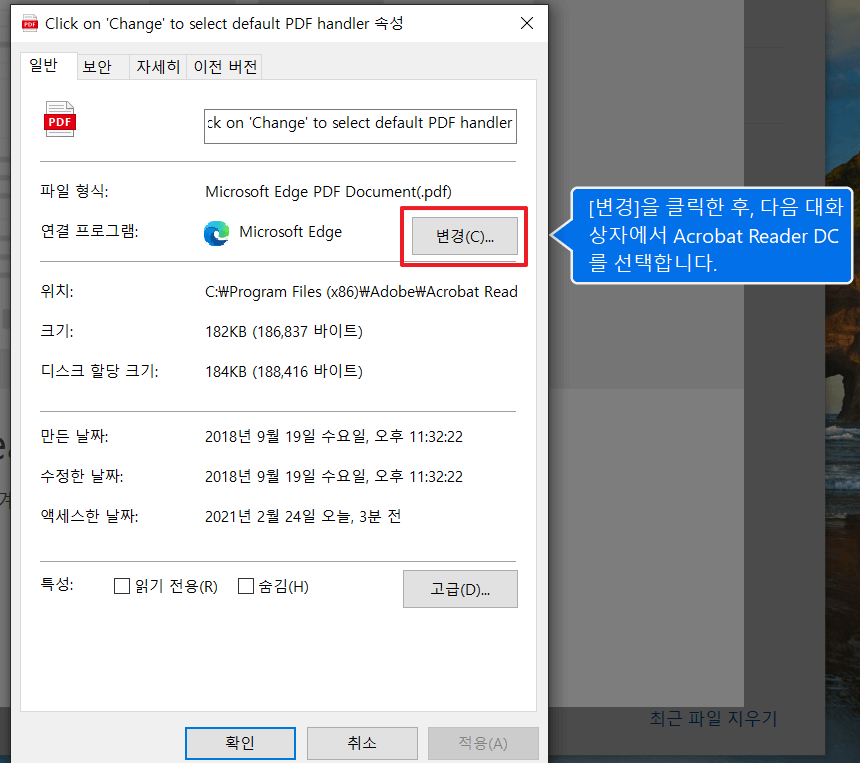Click the large PDF file icon
Screen dimensions: 860x763
pyautogui.click(x=60, y=119)
